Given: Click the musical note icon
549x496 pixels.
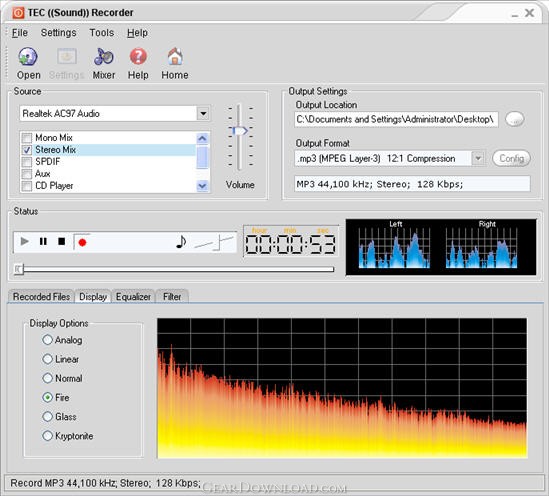Looking at the screenshot, I should tap(181, 242).
